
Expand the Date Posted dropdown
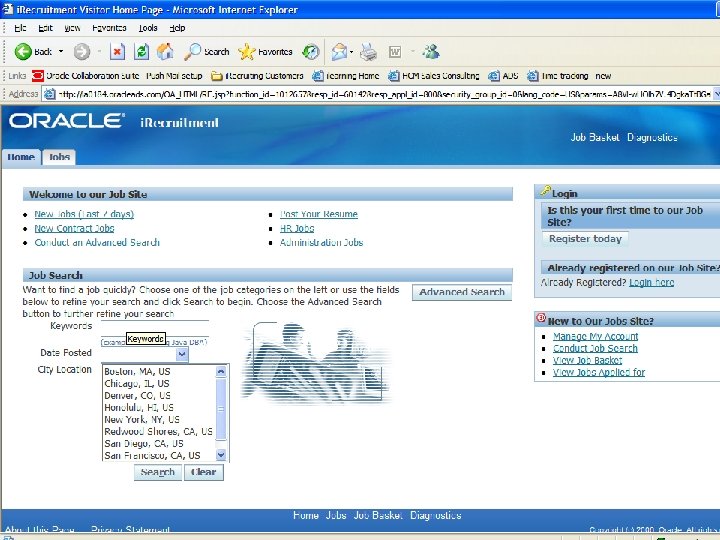182,354
